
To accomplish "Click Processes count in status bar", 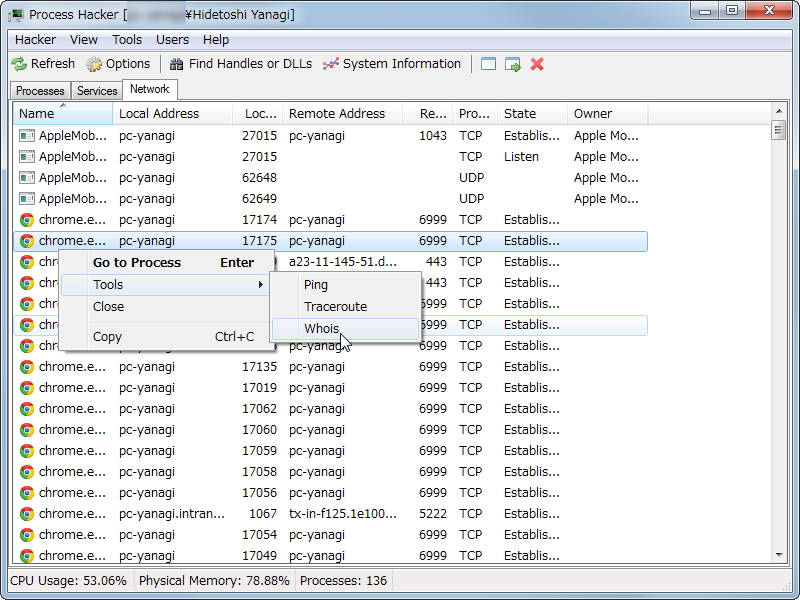I will (343, 581).
